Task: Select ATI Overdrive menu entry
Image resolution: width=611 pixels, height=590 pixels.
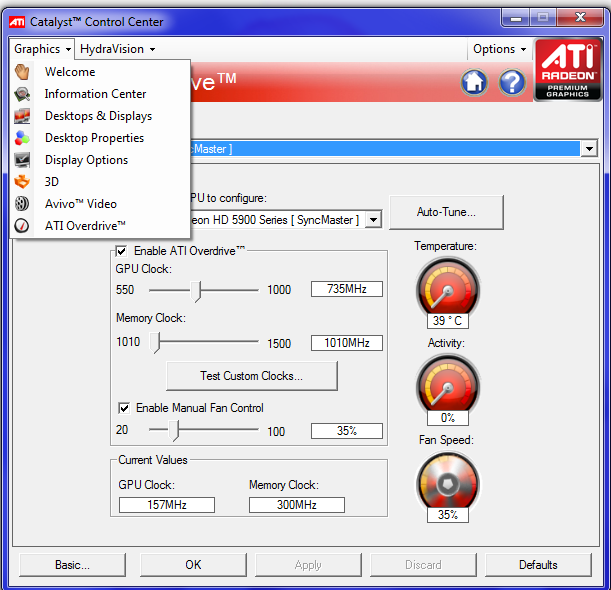Action: (100, 226)
